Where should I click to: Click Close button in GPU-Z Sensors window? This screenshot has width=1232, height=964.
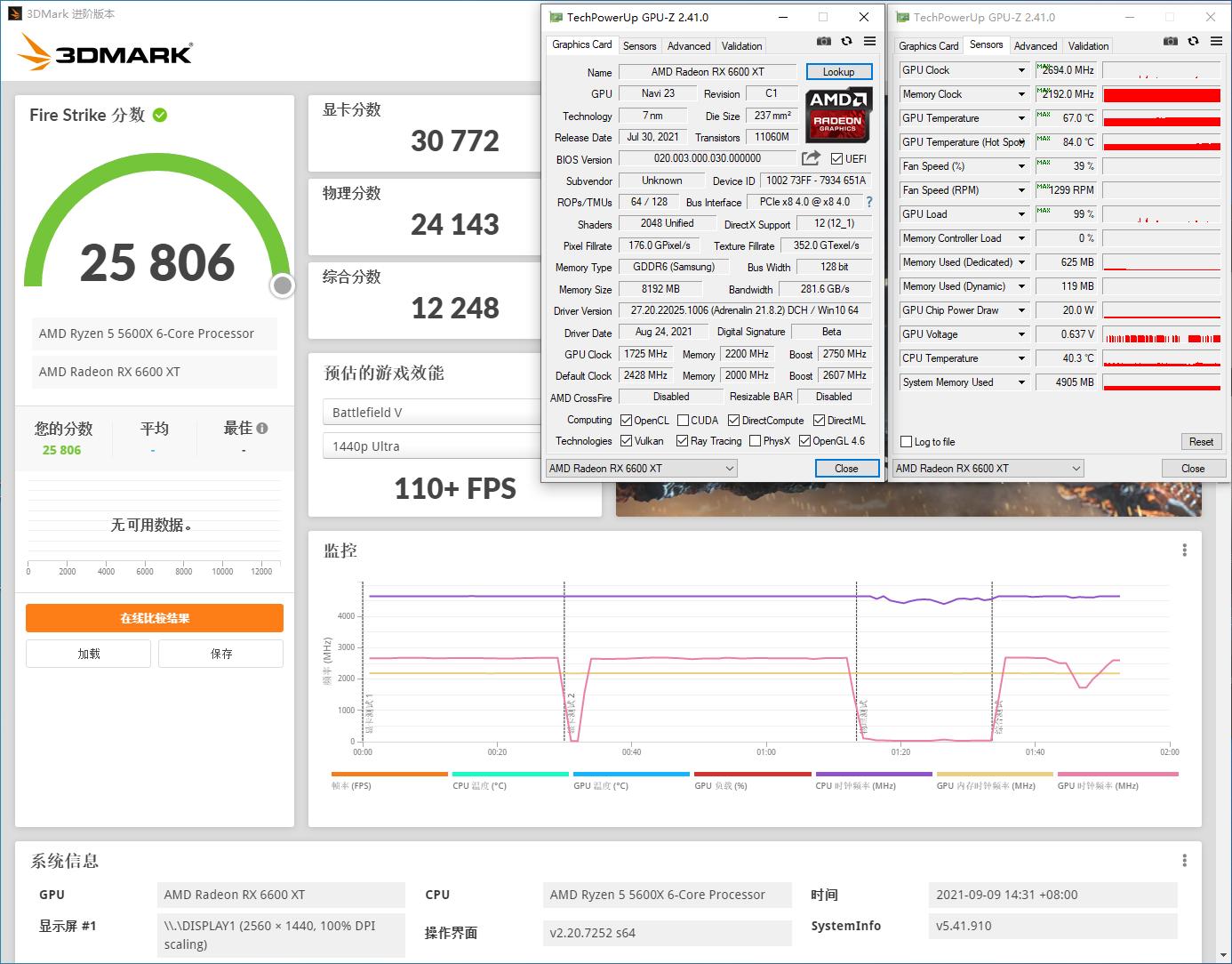tap(1193, 469)
